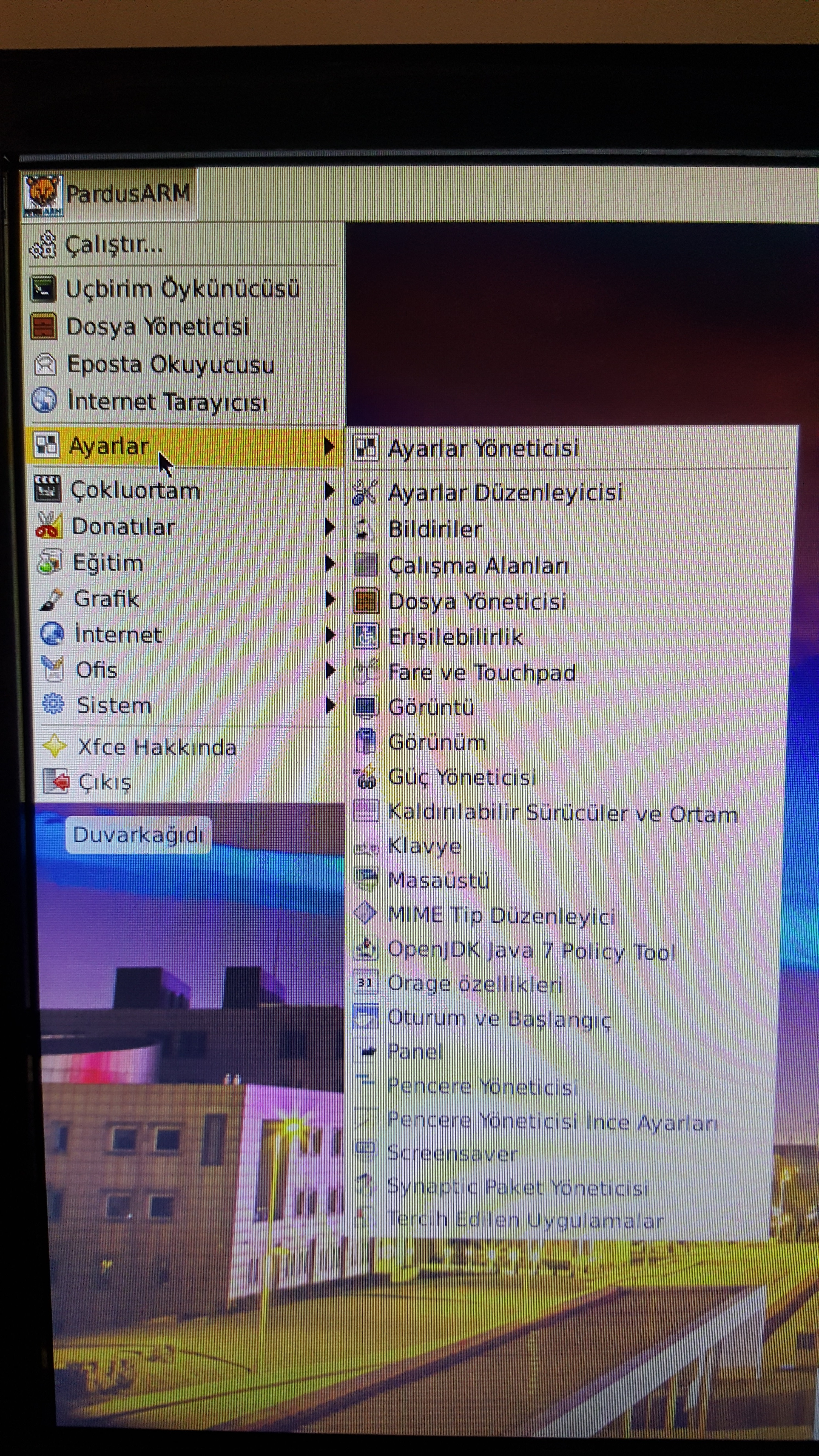Click the accessibility icon for Erişilebilirlik
The height and width of the screenshot is (1456, 819).
tap(365, 636)
